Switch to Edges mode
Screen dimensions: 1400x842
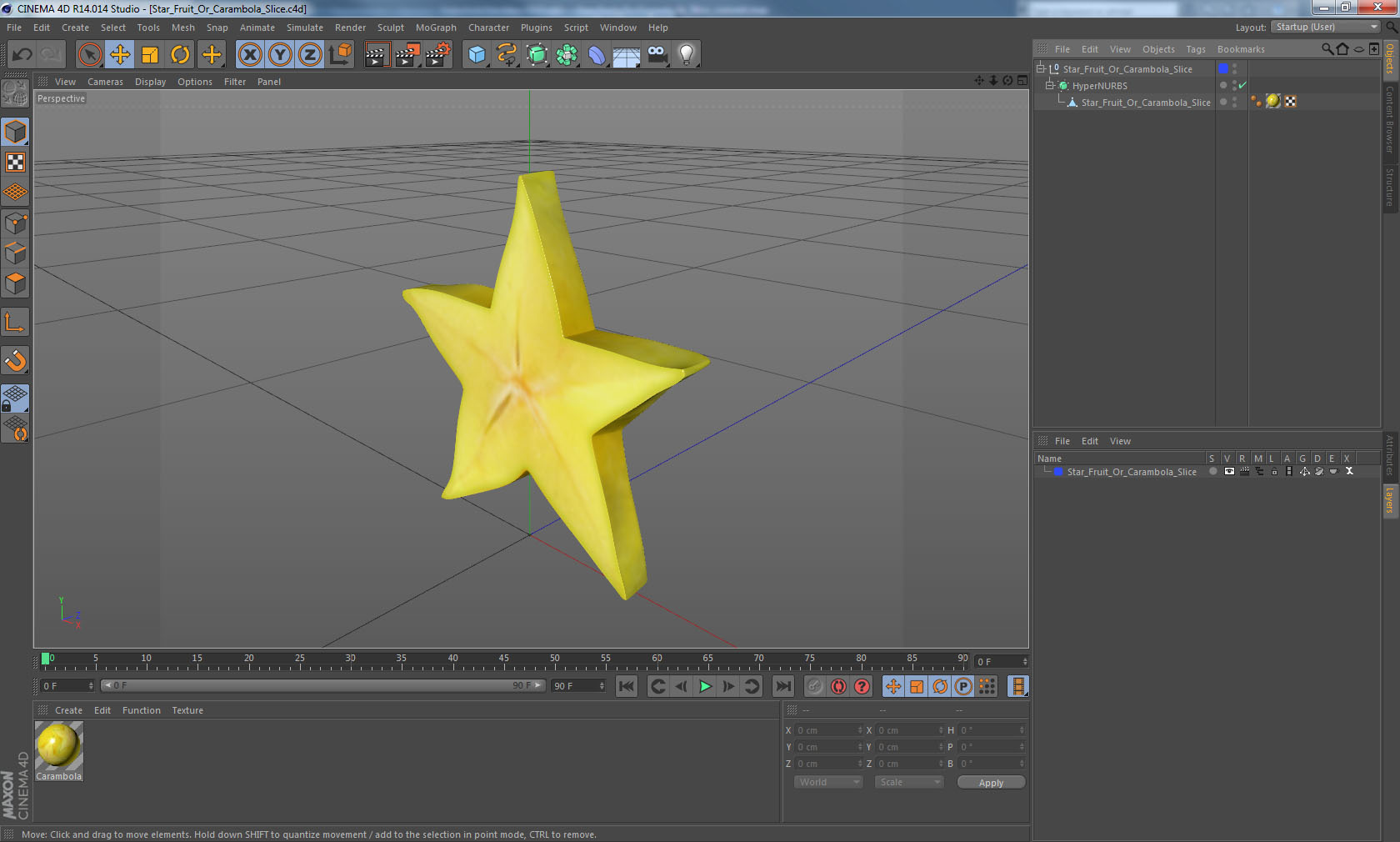pos(15,253)
